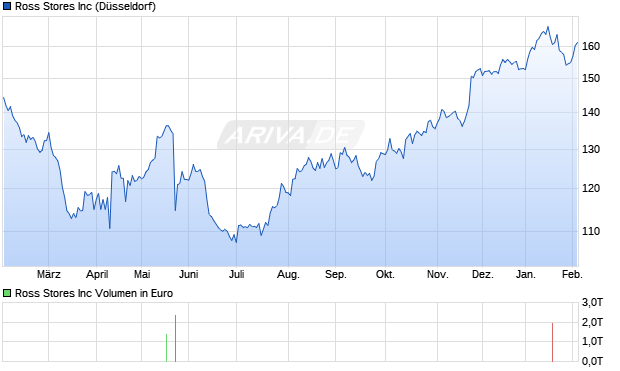This screenshot has height=371, width=620.
Task: Select 'Ross Stores Inc Volumen in Euro' label
Action: click(94, 293)
